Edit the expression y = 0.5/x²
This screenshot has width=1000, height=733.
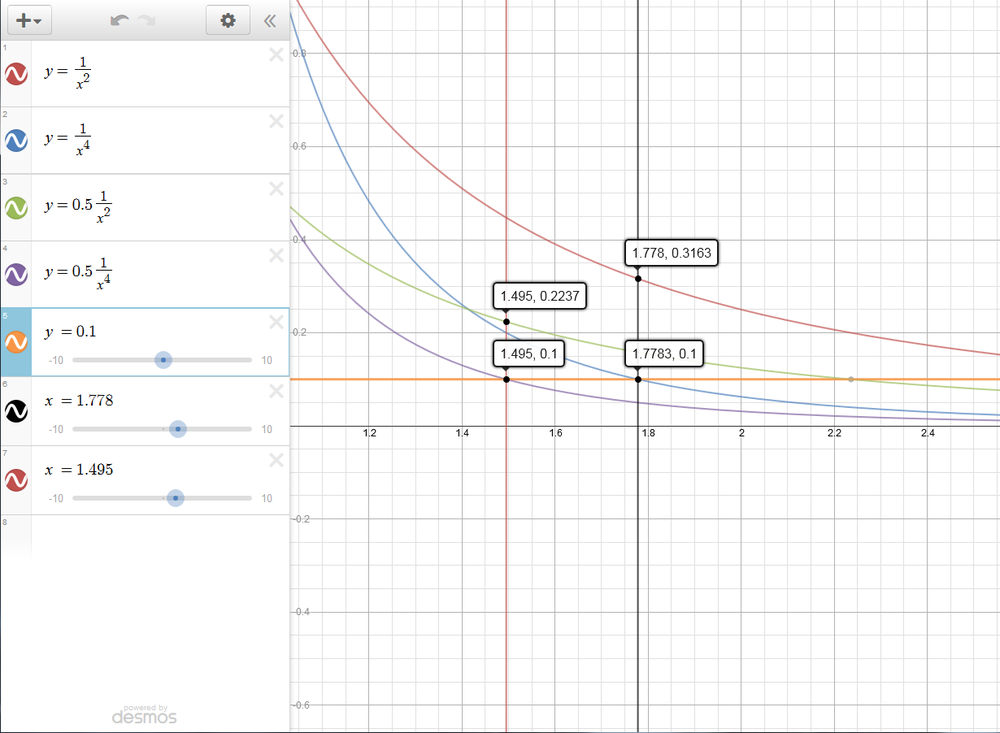click(x=78, y=206)
